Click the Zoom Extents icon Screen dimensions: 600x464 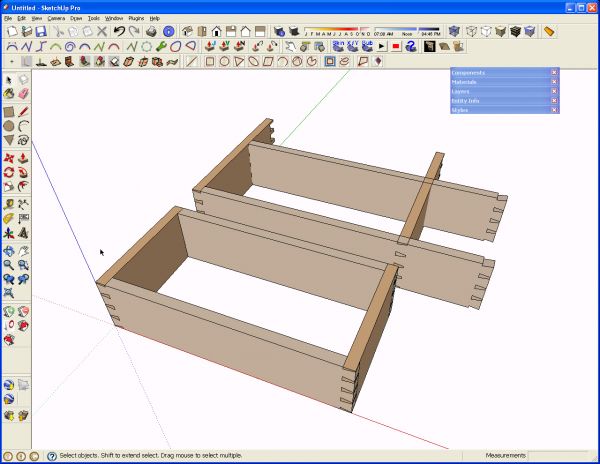pos(9,293)
